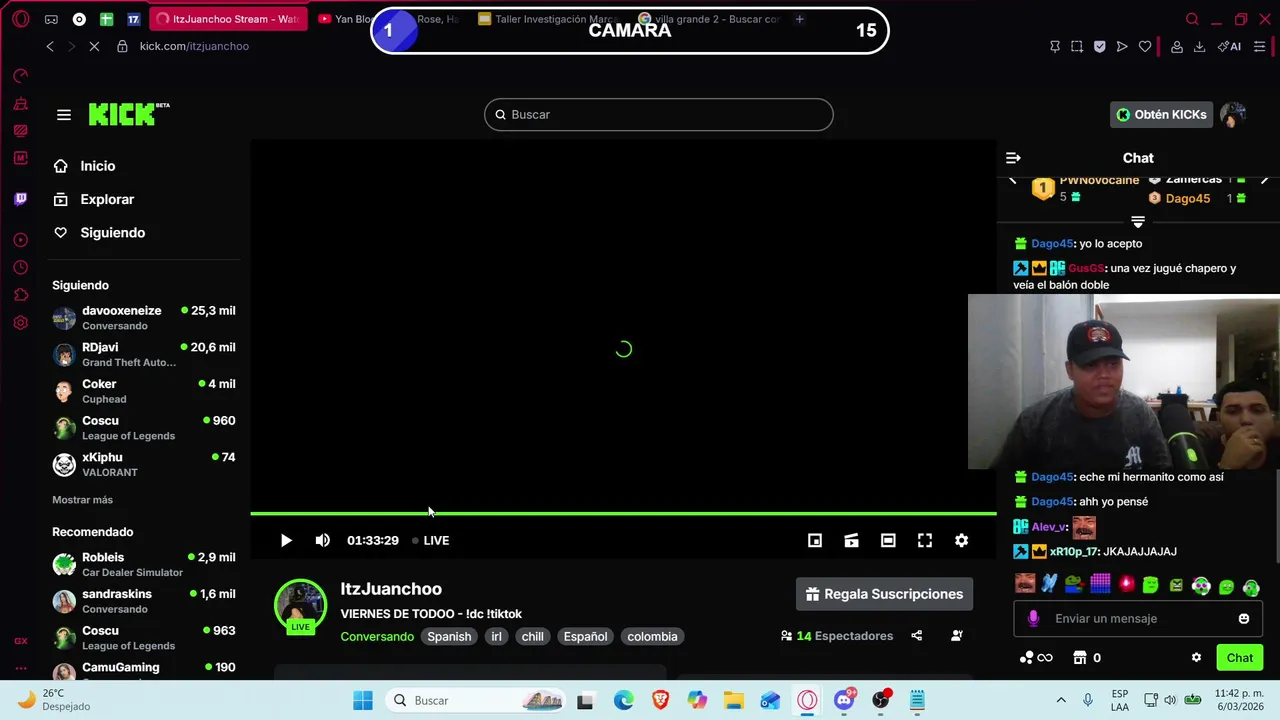Click the Buscar search field on Kick
The image size is (1280, 720).
659,114
